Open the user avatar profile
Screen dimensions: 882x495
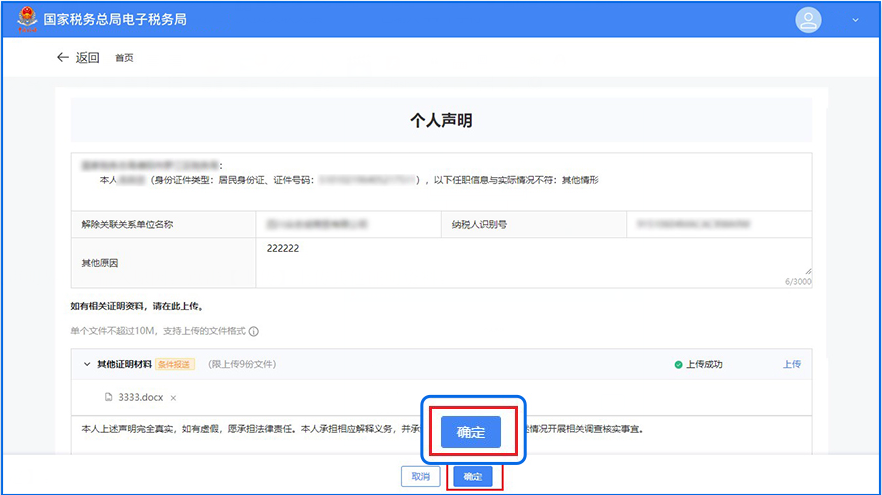click(x=807, y=20)
